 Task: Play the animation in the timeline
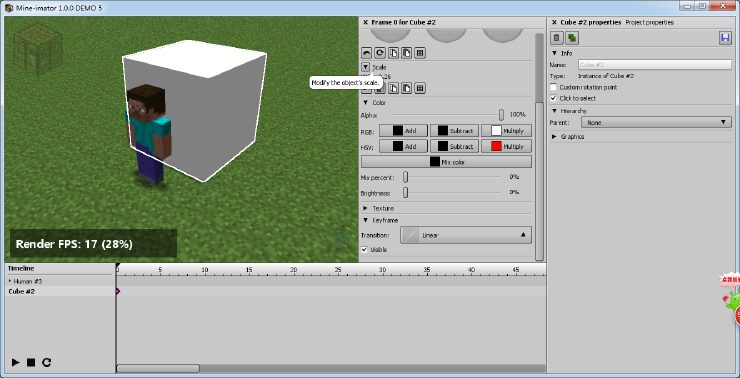click(x=16, y=362)
